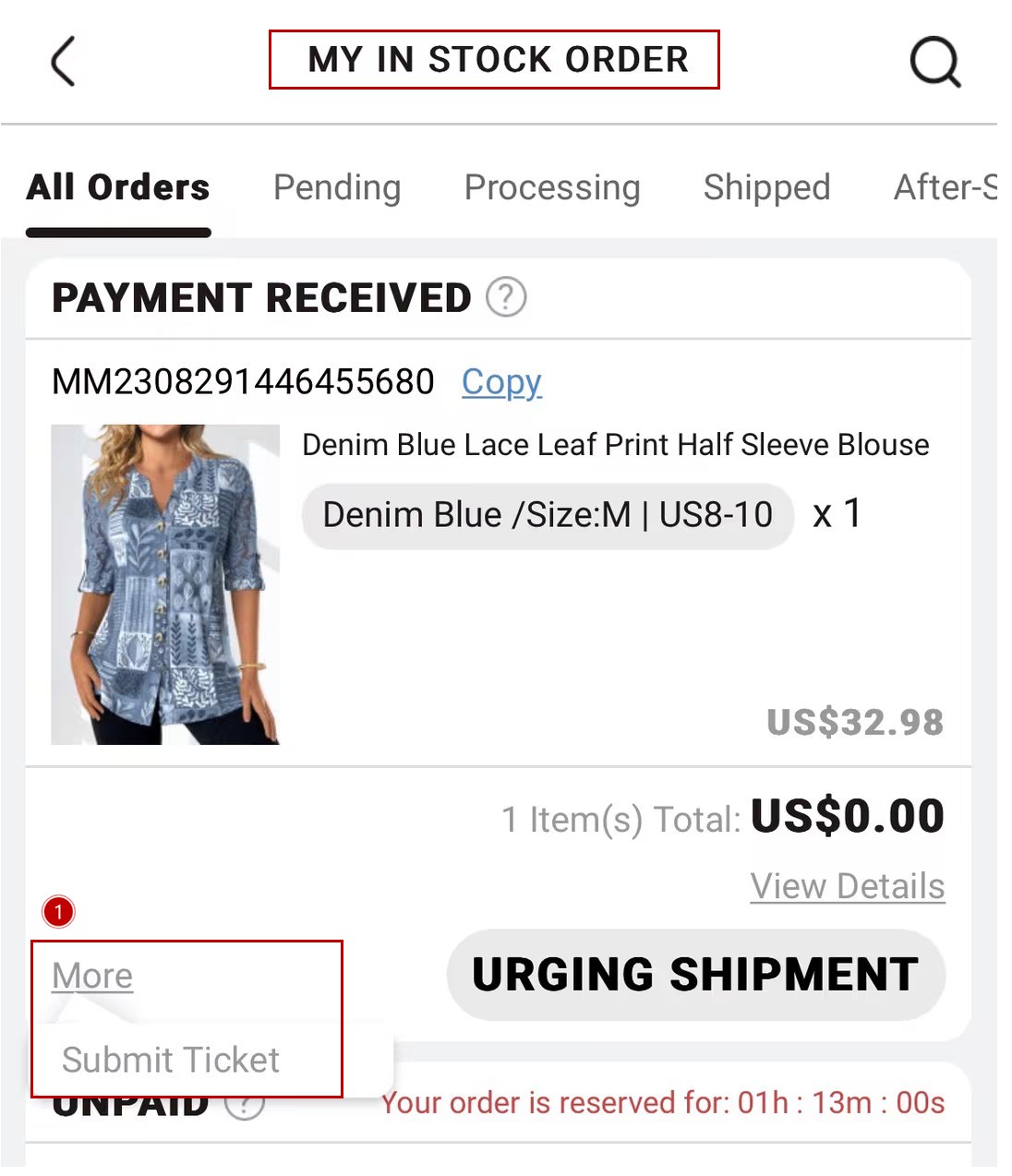The width and height of the screenshot is (1012, 1176).
Task: Open the blouse product thumbnail
Action: (x=165, y=584)
